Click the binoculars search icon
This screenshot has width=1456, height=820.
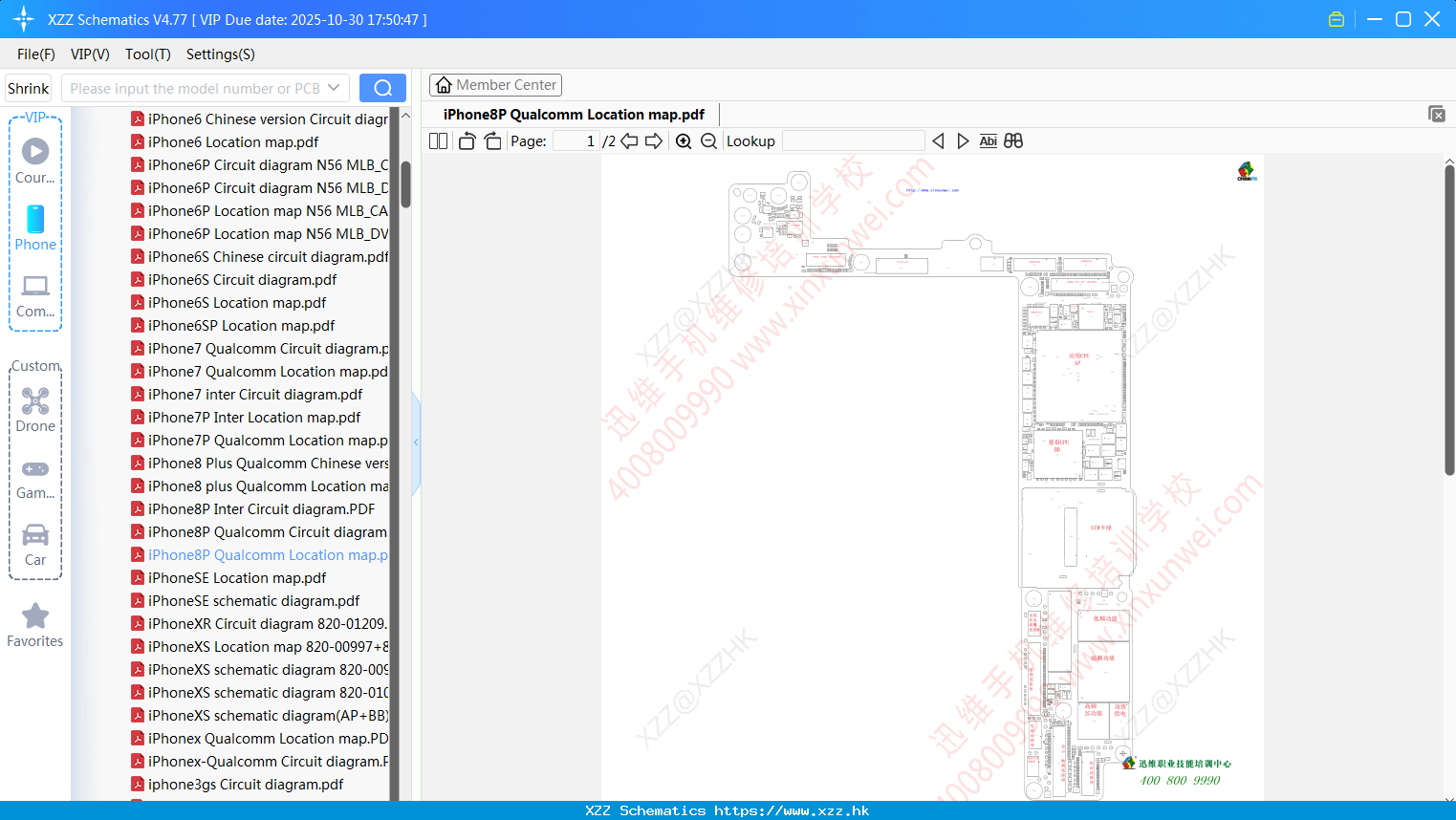[x=1013, y=141]
